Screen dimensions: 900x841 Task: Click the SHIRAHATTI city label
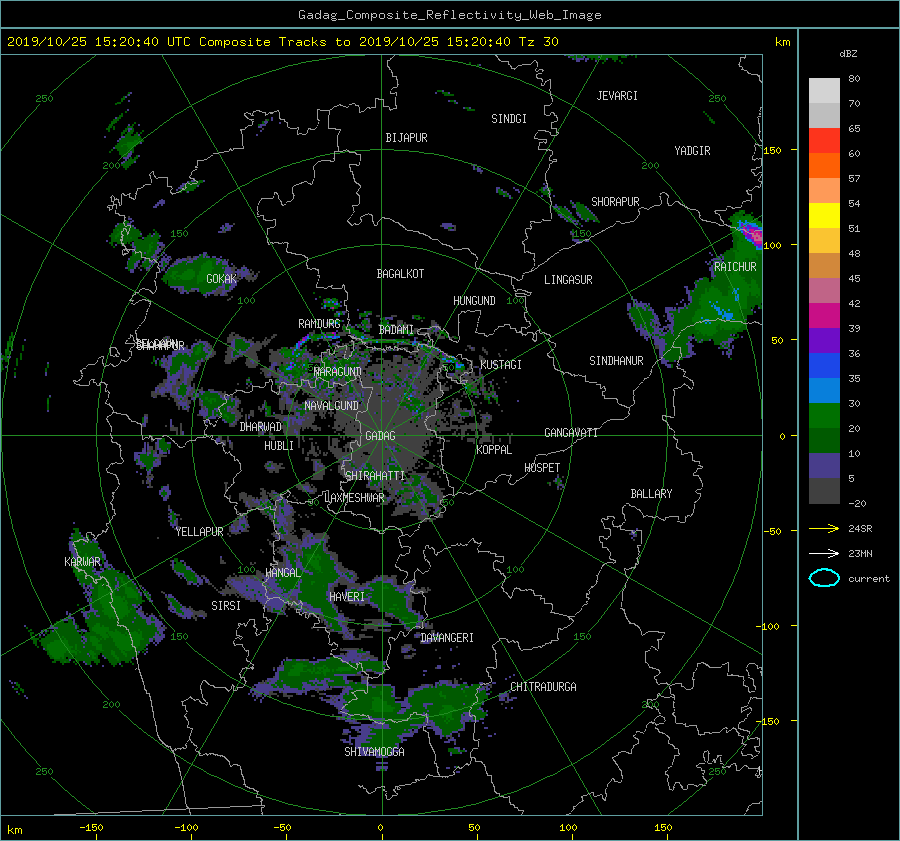pyautogui.click(x=375, y=475)
